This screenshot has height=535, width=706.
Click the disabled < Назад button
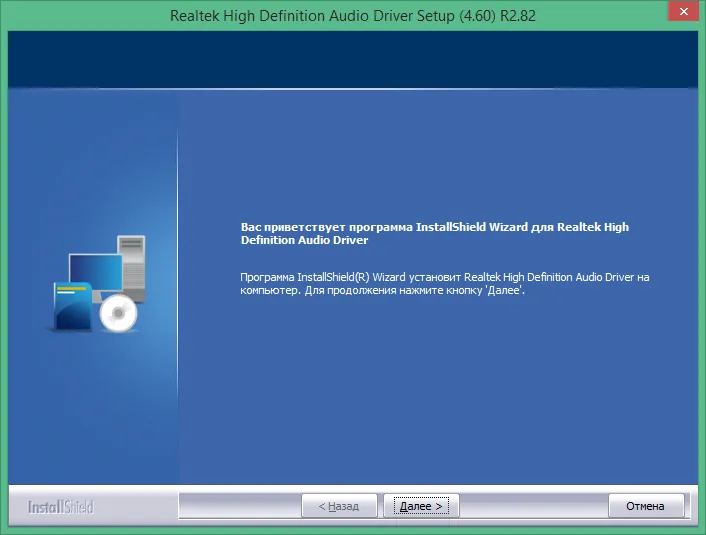tap(339, 506)
